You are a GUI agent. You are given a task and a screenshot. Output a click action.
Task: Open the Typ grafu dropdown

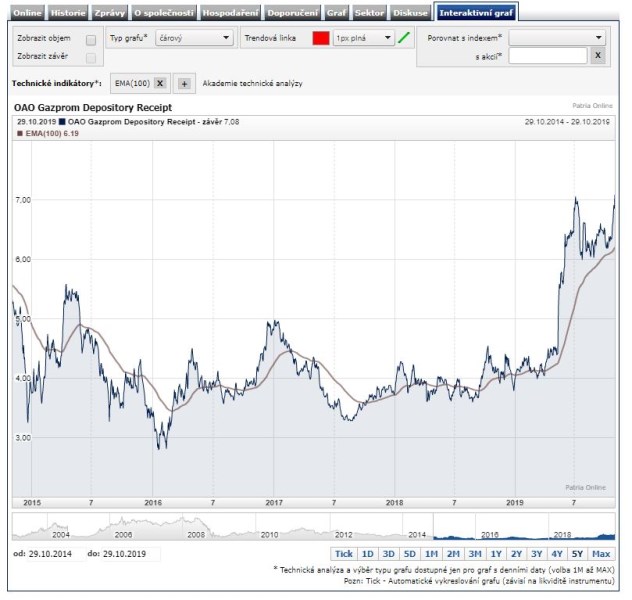click(x=193, y=38)
